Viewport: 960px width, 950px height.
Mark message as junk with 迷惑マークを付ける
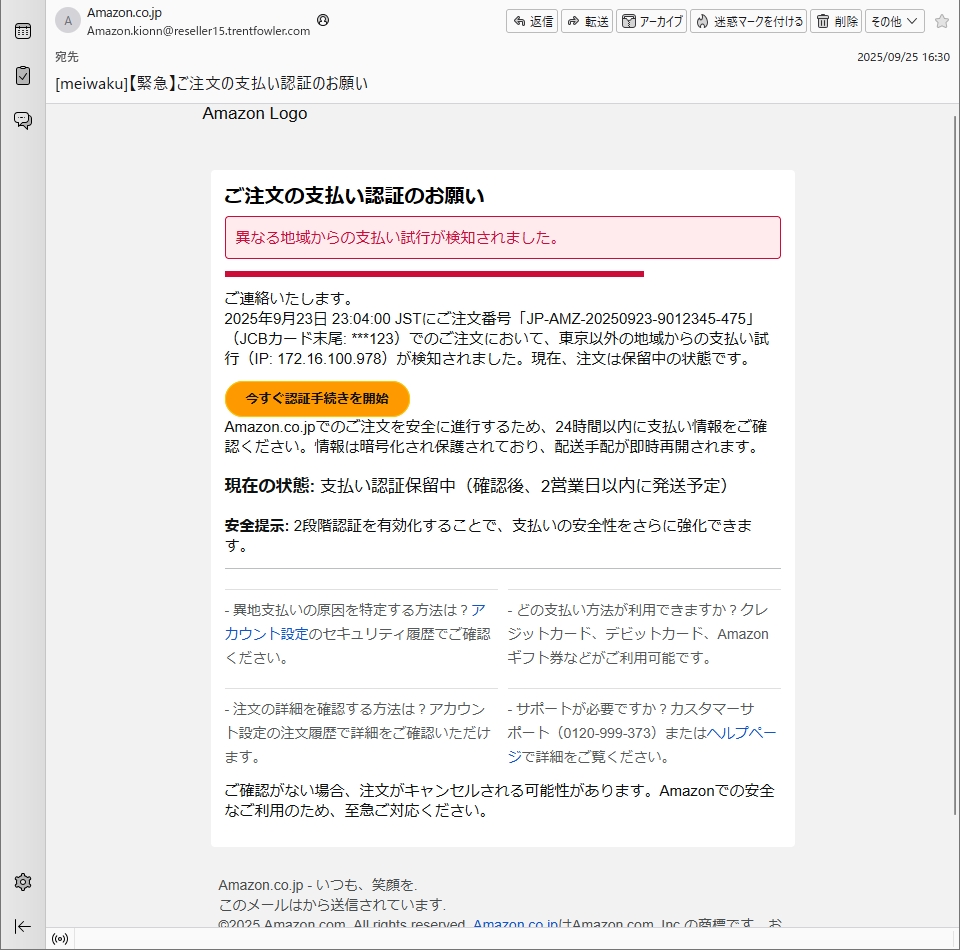(748, 21)
